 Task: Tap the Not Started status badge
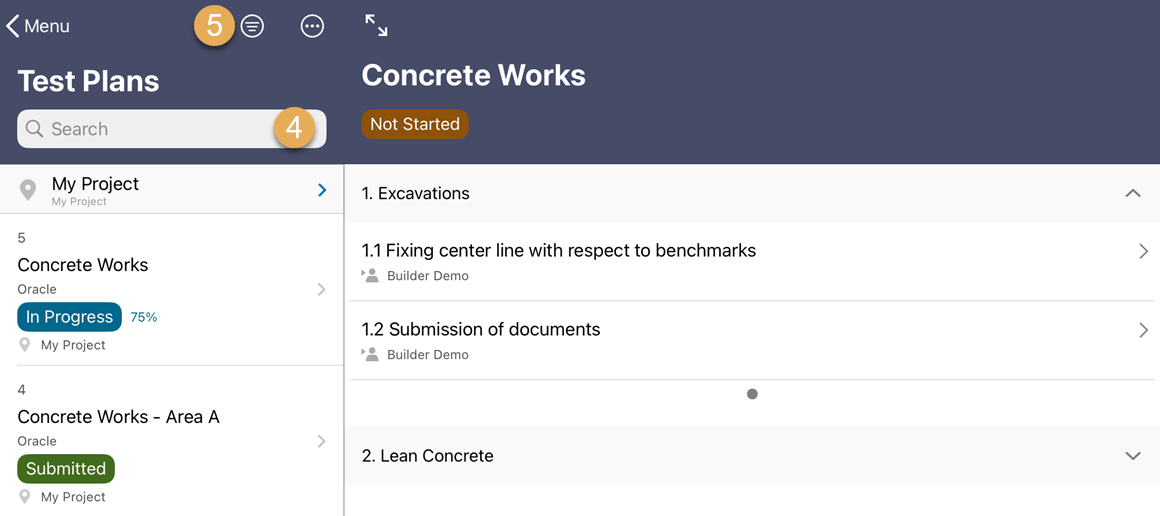pyautogui.click(x=415, y=124)
